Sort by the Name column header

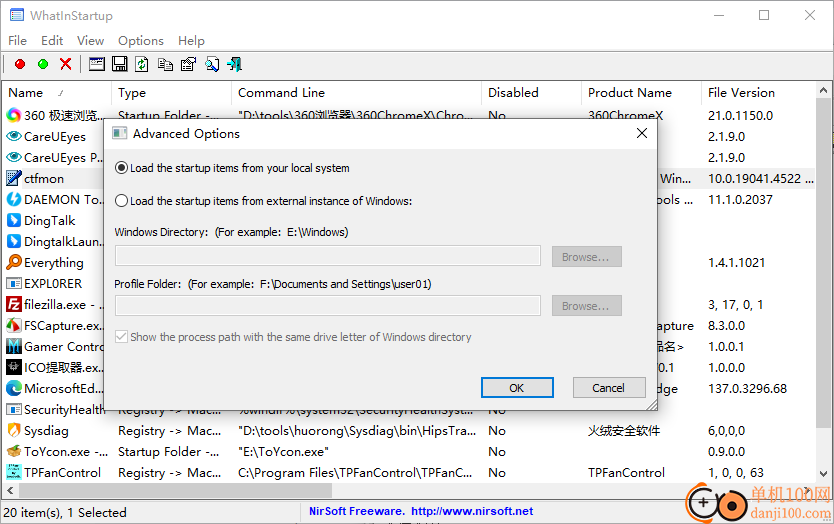56,93
